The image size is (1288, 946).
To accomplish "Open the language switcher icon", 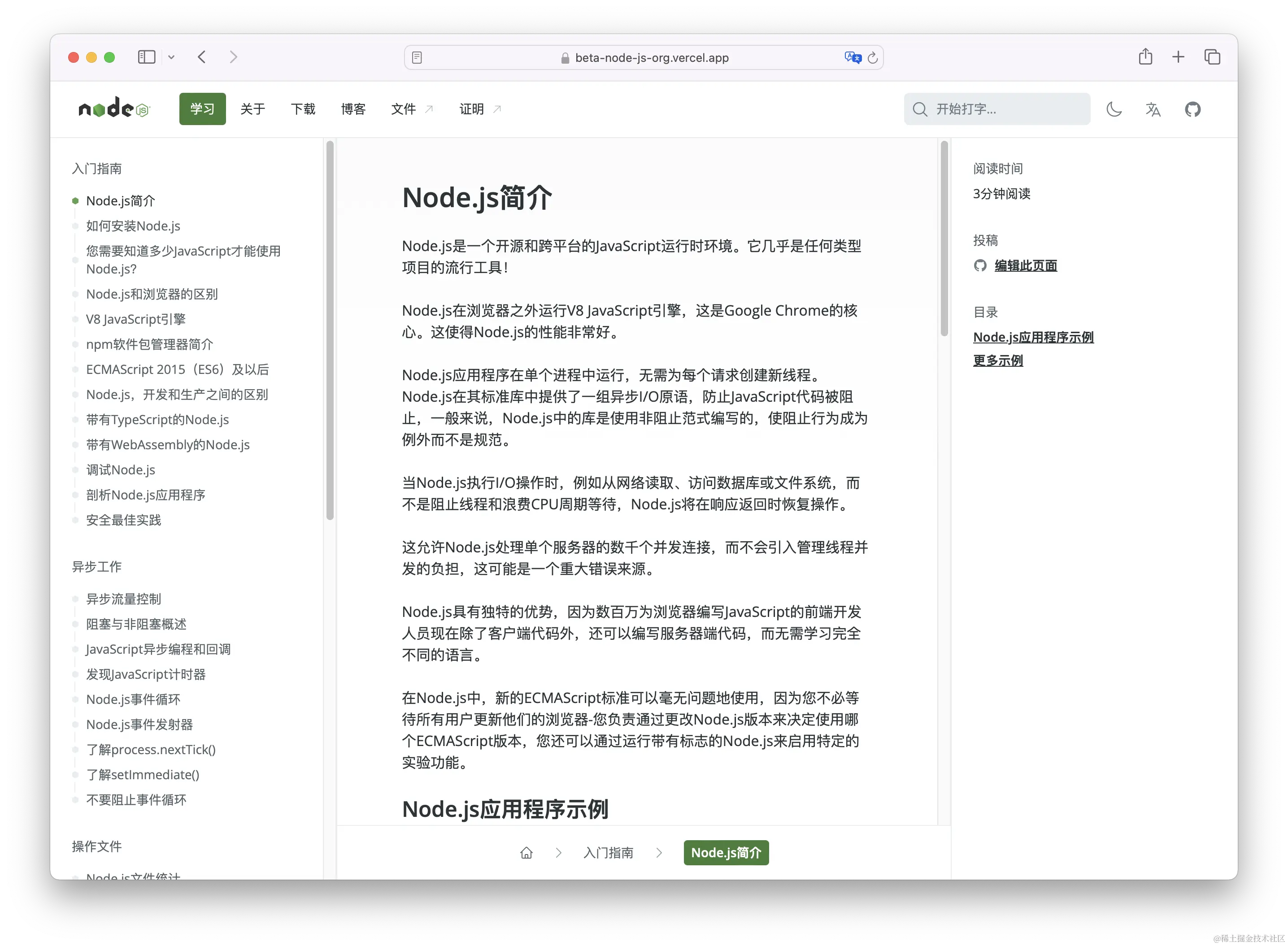I will click(1153, 109).
